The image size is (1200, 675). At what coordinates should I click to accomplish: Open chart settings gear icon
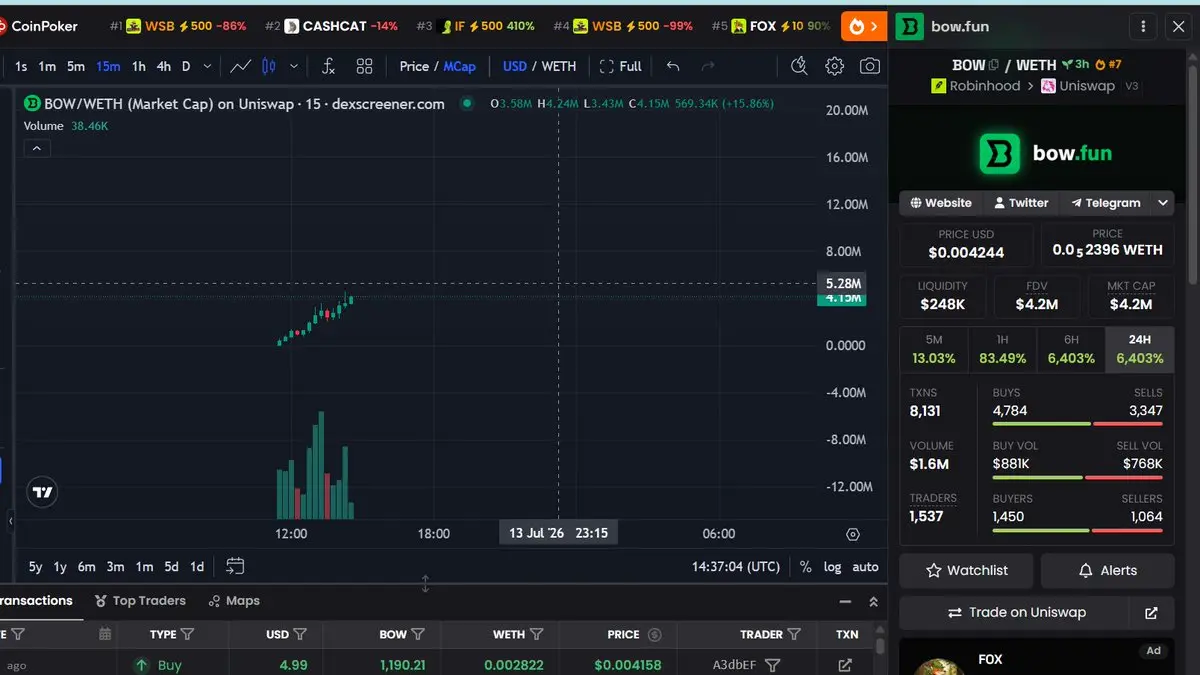click(x=834, y=66)
